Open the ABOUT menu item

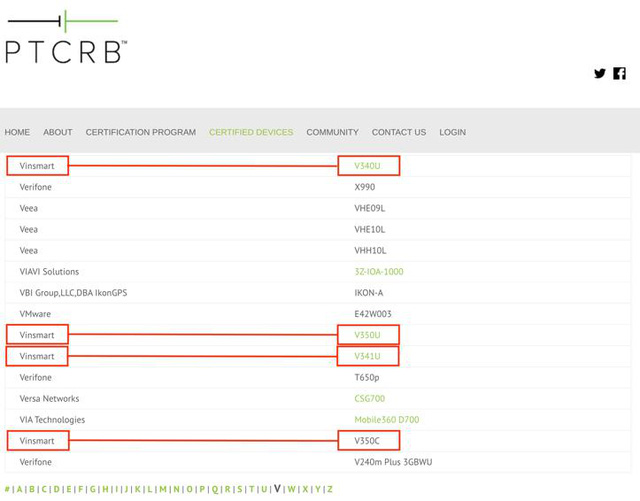[x=58, y=132]
